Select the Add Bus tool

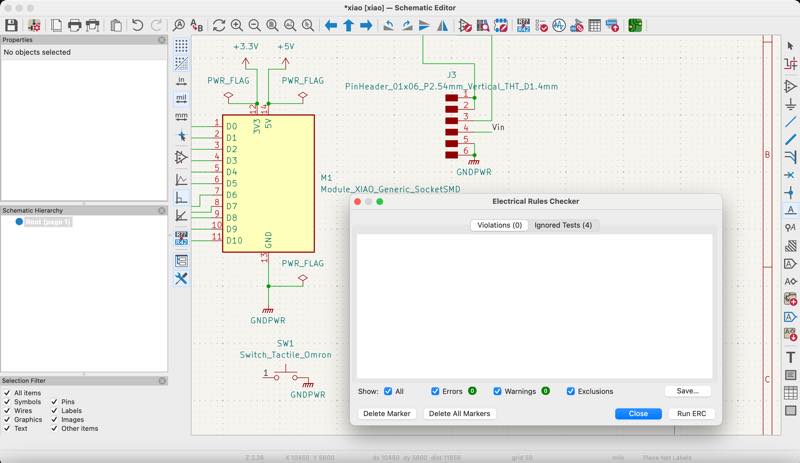[790, 139]
